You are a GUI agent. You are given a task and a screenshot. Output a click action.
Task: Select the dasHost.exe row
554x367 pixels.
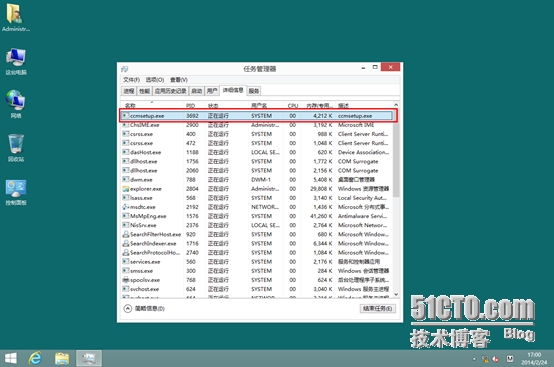[x=257, y=152]
